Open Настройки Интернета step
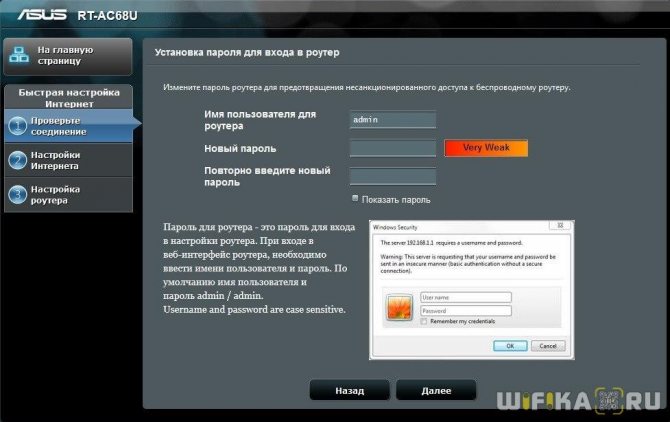Viewport: 670px width, 422px height. pos(68,161)
